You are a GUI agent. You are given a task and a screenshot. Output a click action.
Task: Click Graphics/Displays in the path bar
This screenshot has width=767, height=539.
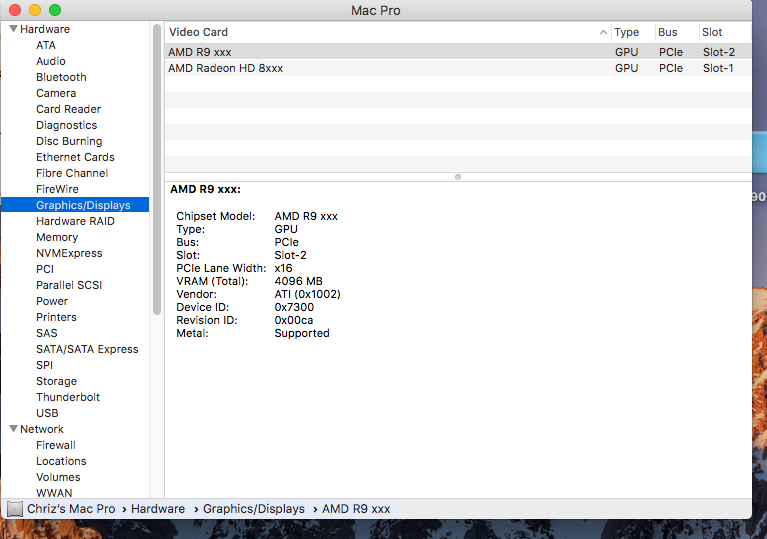[254, 509]
